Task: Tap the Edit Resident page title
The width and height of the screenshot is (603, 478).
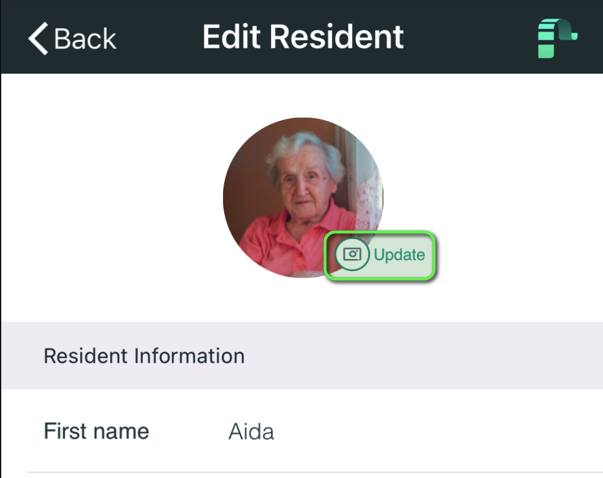Action: [303, 37]
